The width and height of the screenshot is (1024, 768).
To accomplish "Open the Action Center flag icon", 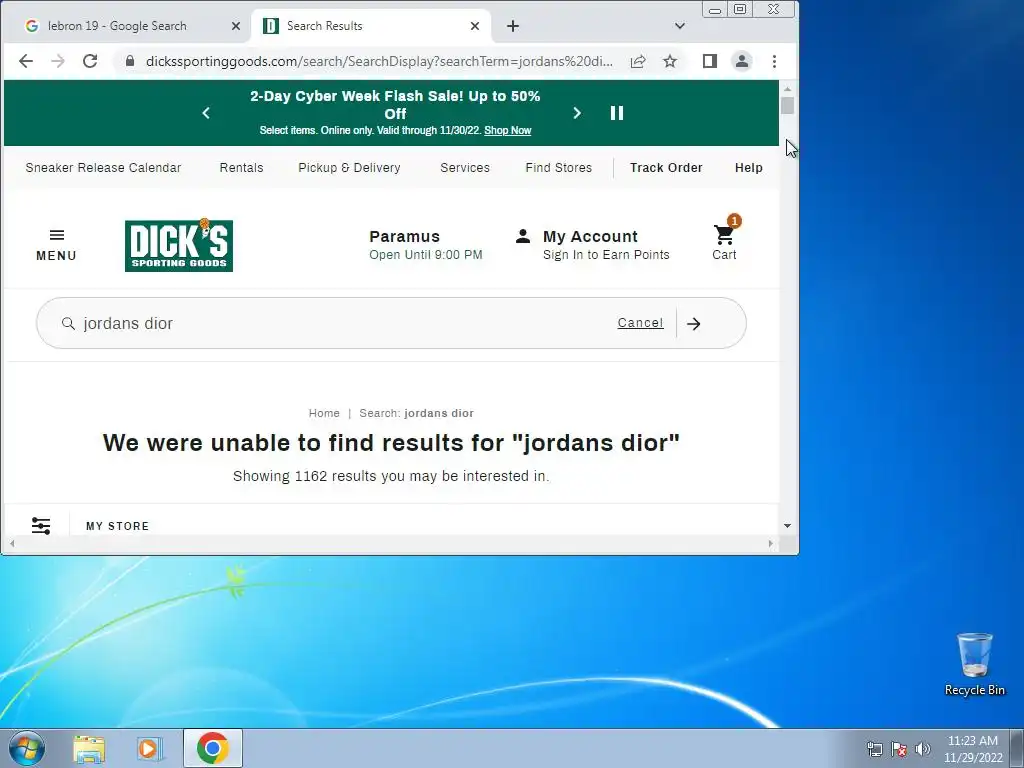I will coord(899,749).
